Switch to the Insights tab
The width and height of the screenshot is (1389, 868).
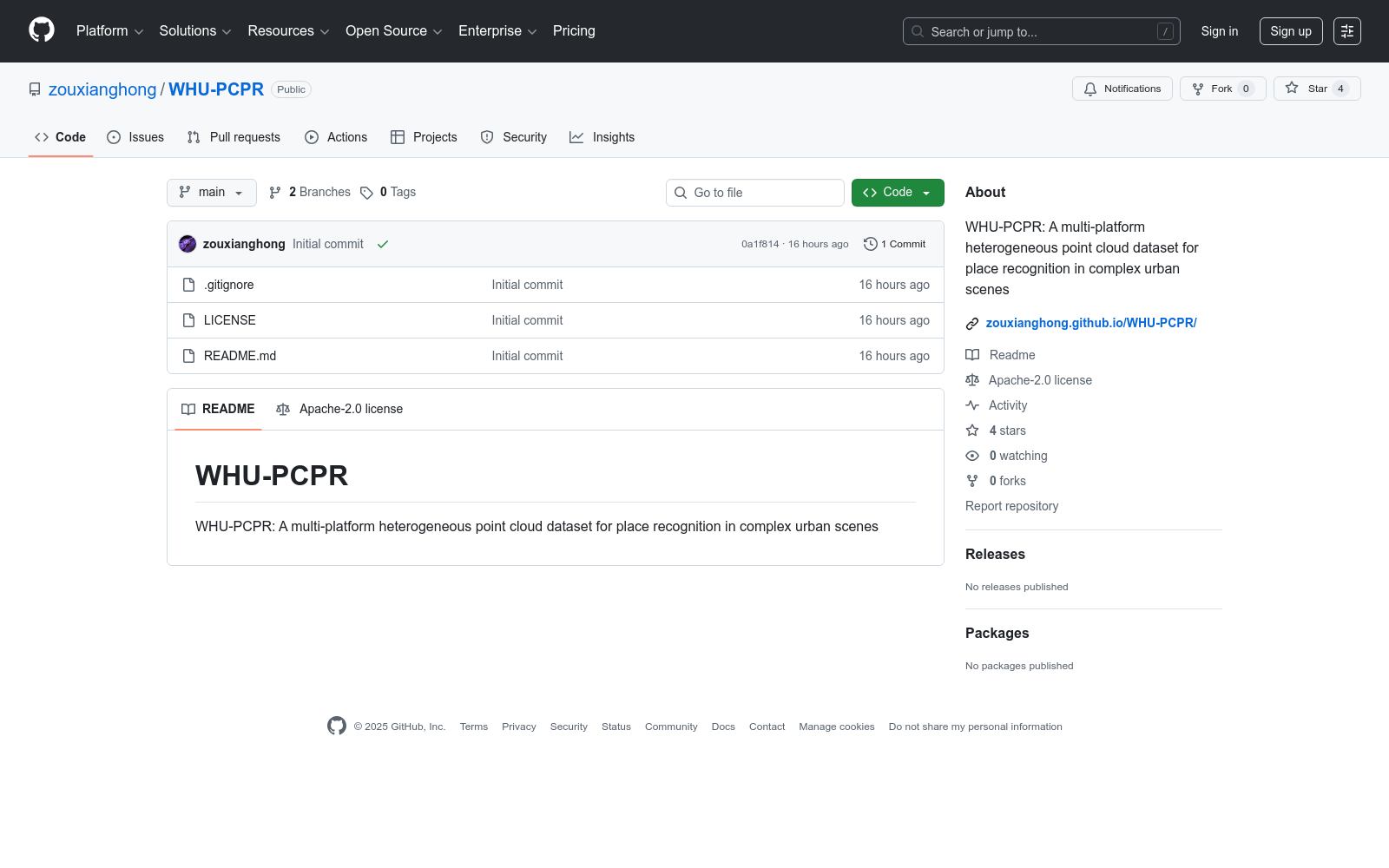pyautogui.click(x=602, y=137)
